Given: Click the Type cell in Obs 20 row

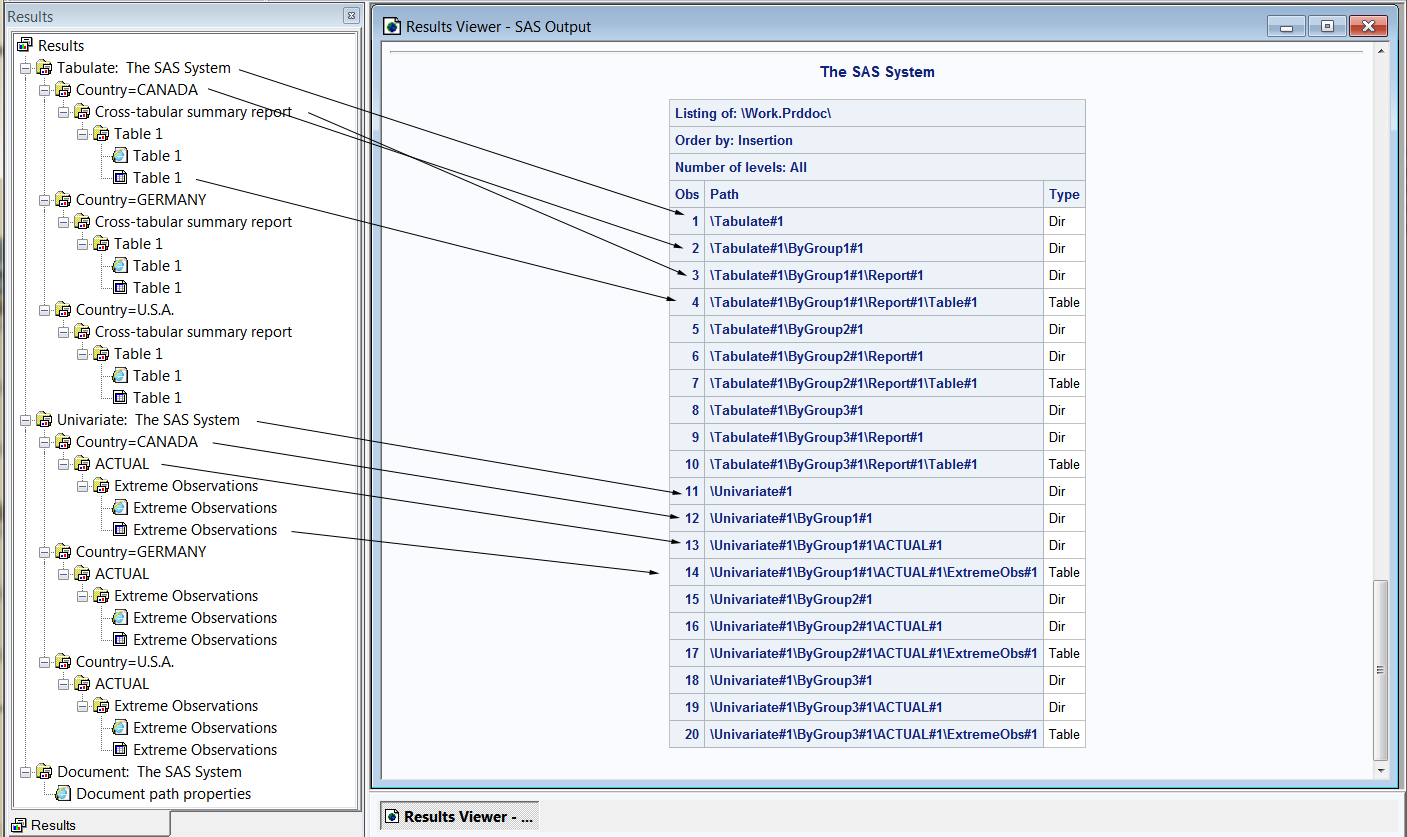Looking at the screenshot, I should click(1064, 734).
